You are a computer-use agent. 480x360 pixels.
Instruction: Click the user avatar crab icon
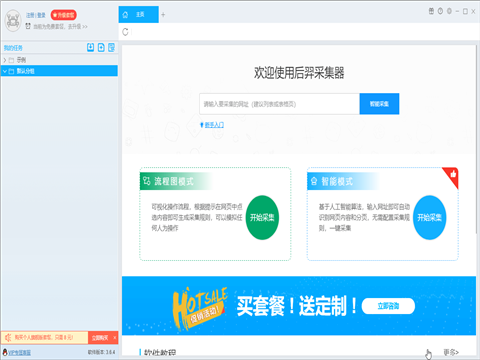tap(13, 21)
